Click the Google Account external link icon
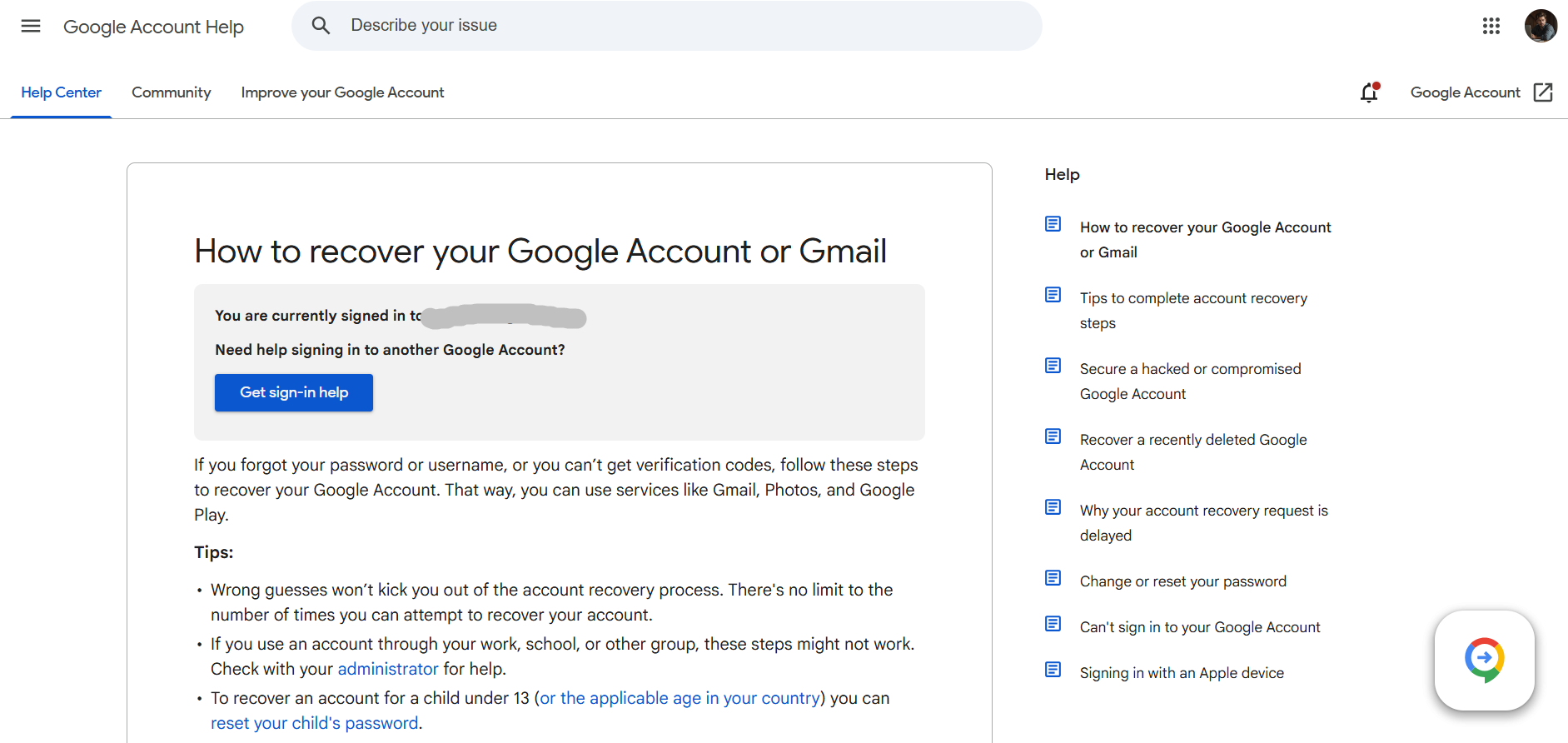Image resolution: width=1568 pixels, height=743 pixels. (1542, 92)
